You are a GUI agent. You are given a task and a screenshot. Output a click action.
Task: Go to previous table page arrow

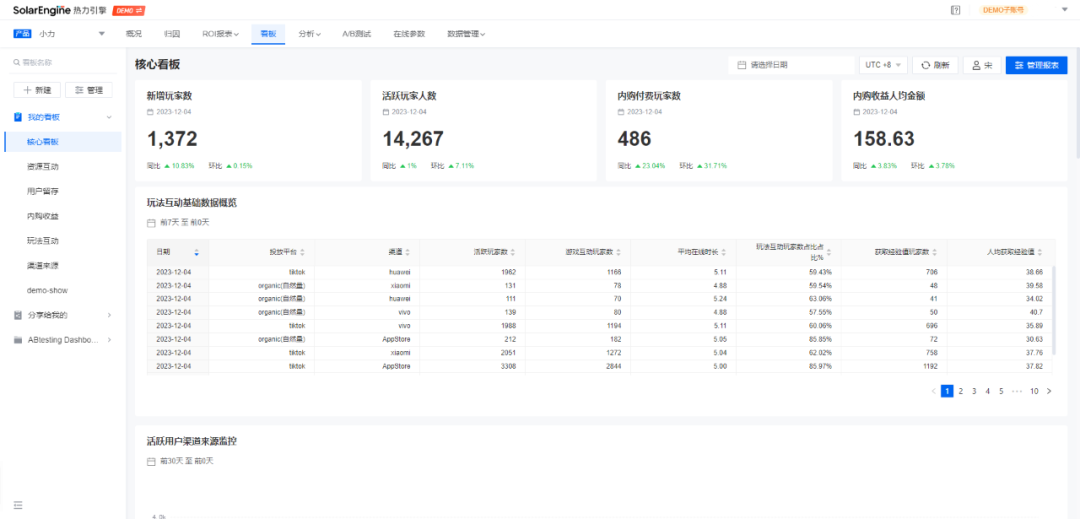pyautogui.click(x=933, y=391)
